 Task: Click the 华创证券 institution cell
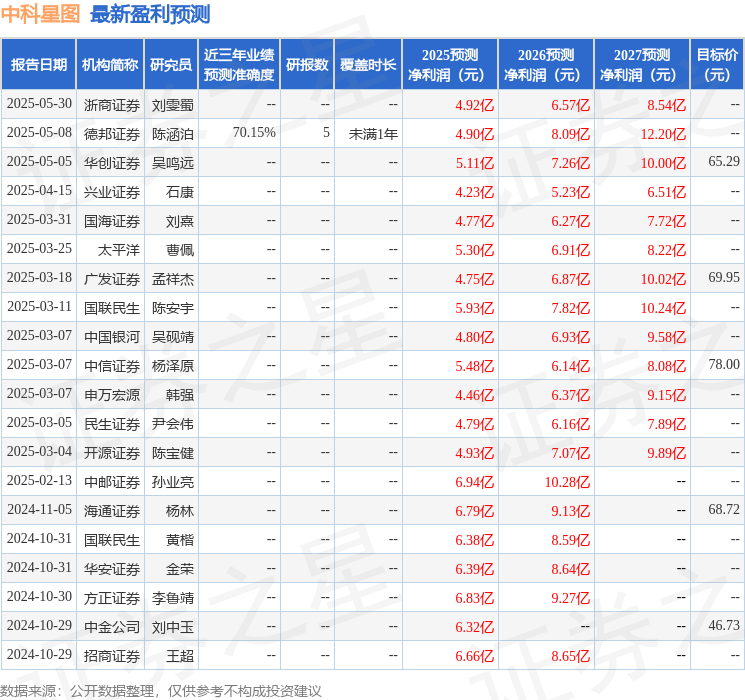tap(112, 163)
